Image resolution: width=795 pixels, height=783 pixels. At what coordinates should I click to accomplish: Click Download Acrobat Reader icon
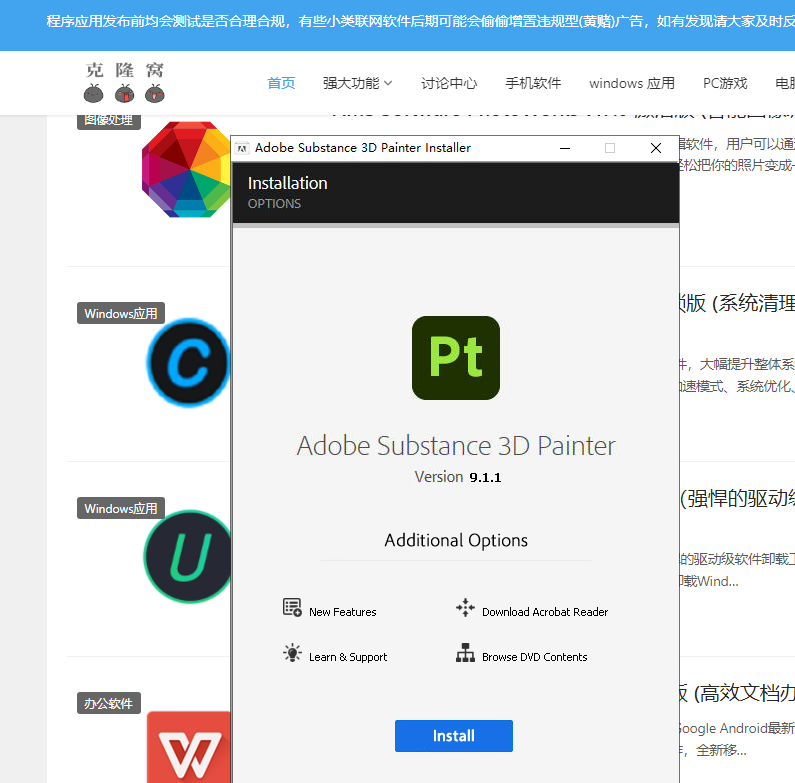click(465, 607)
